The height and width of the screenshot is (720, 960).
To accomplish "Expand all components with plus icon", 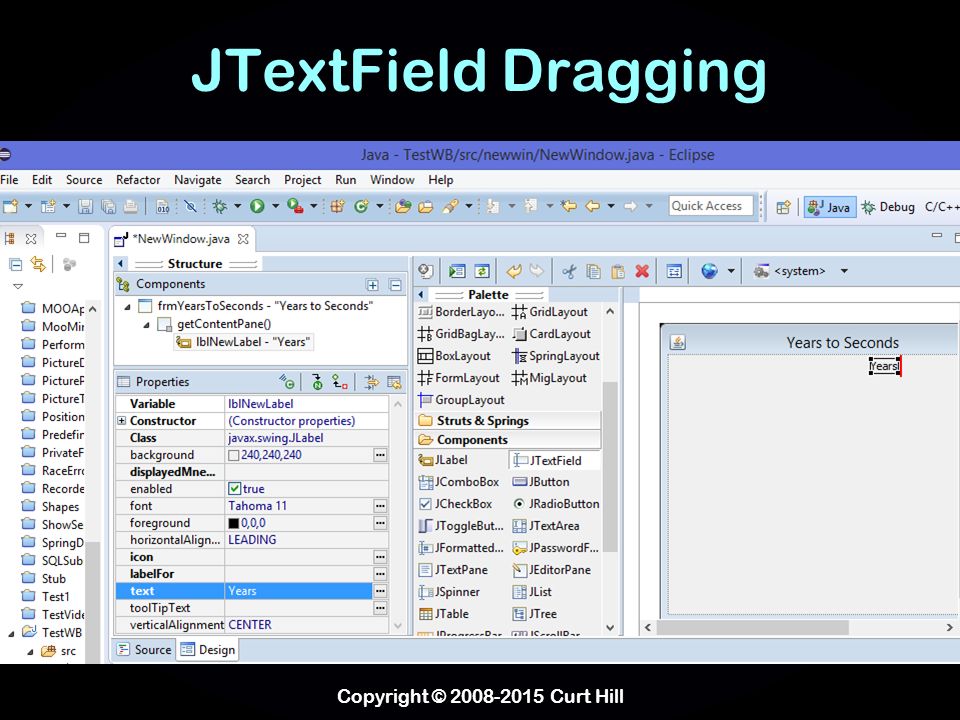I will pyautogui.click(x=372, y=285).
